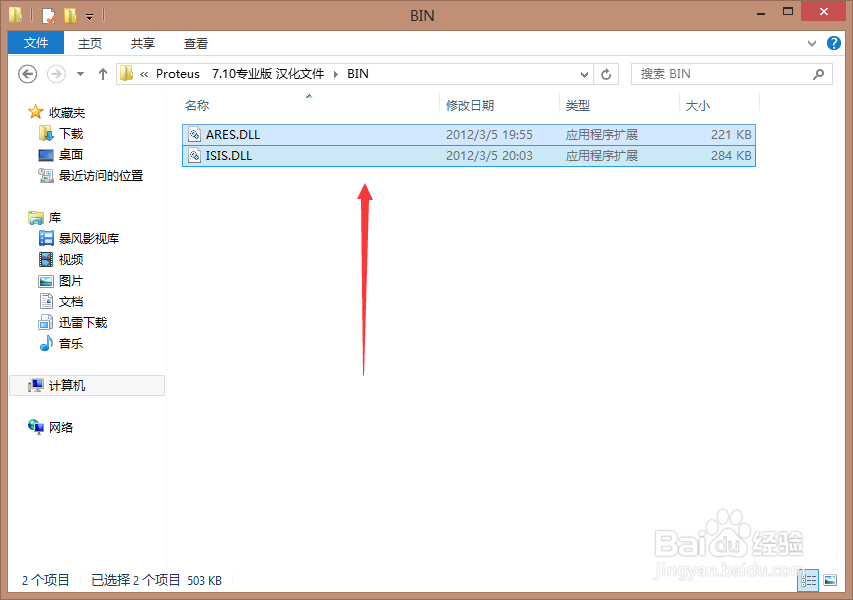Select the ARES.DLL file
Image resolution: width=853 pixels, height=600 pixels.
tap(469, 134)
